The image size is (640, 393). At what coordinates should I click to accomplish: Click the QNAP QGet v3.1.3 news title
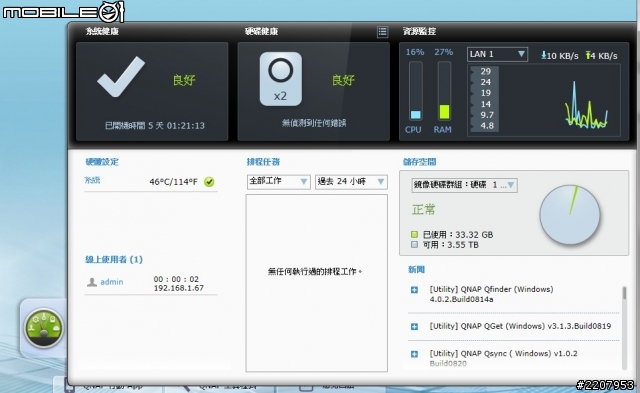click(520, 326)
